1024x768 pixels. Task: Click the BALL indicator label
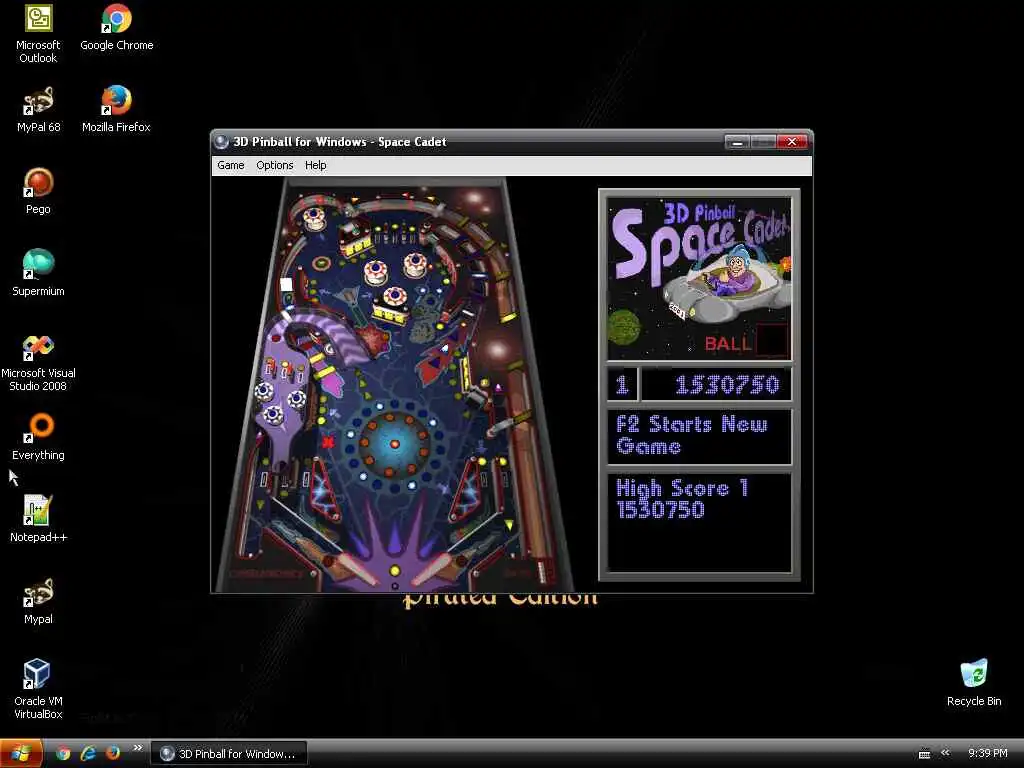tap(728, 344)
